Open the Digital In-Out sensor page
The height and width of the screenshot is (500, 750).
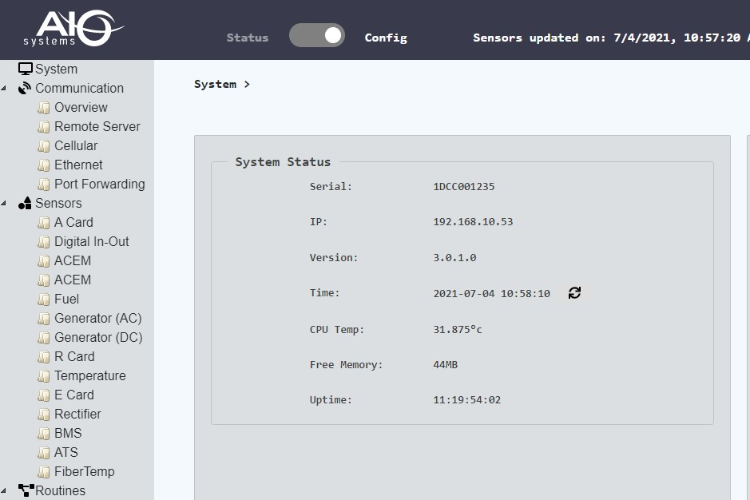click(x=91, y=241)
